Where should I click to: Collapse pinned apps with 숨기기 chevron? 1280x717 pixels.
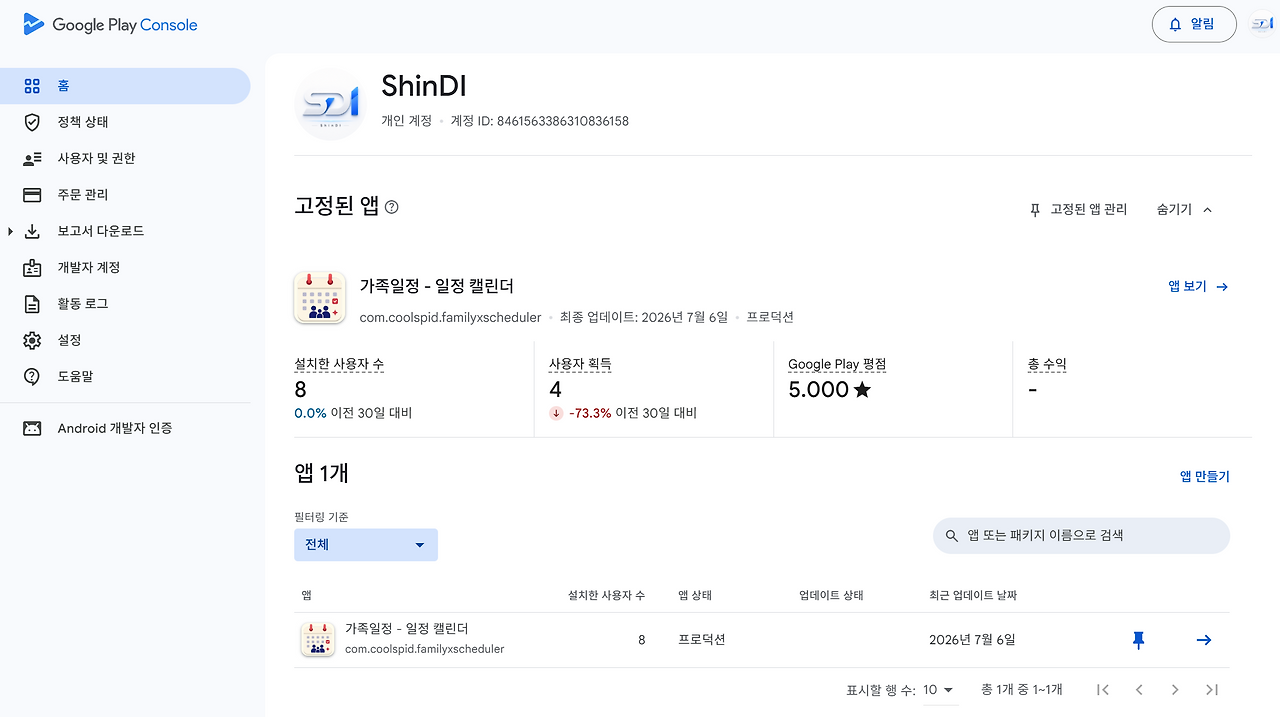[1185, 210]
